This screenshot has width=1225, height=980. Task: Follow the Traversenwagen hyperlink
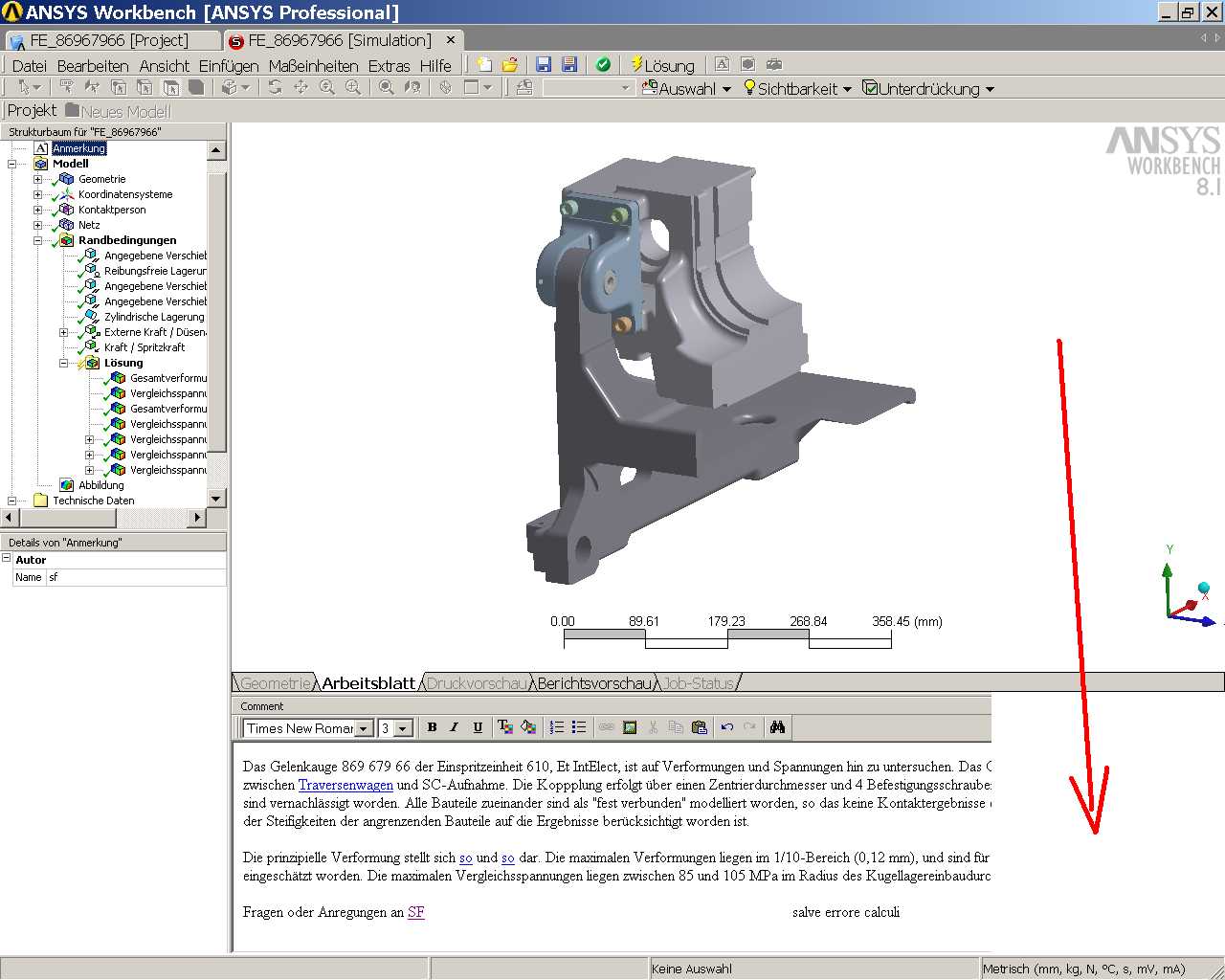pyautogui.click(x=345, y=785)
